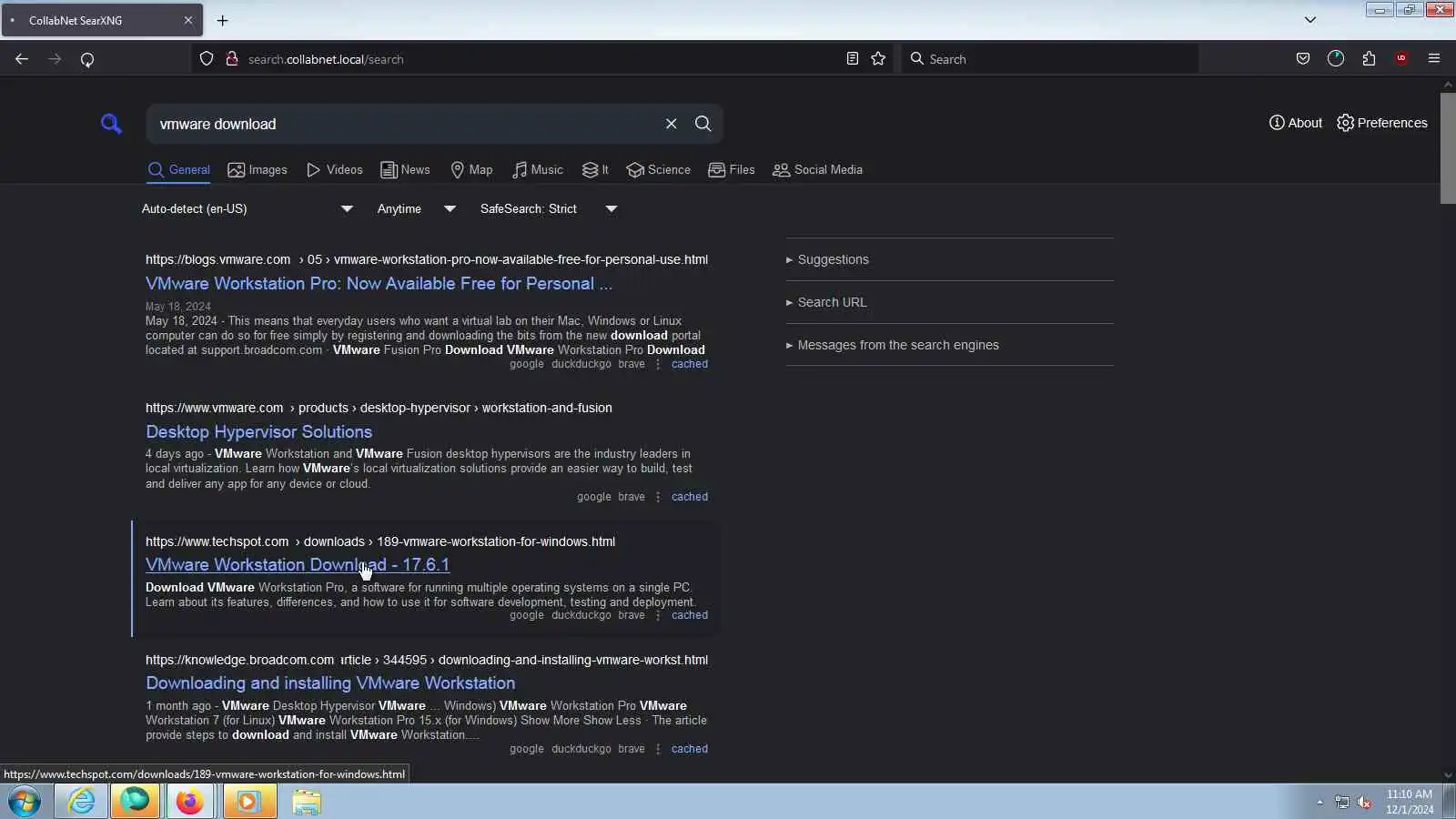Open 'Downloading and installing VMware Workstation' result
The width and height of the screenshot is (1456, 819).
coord(330,683)
